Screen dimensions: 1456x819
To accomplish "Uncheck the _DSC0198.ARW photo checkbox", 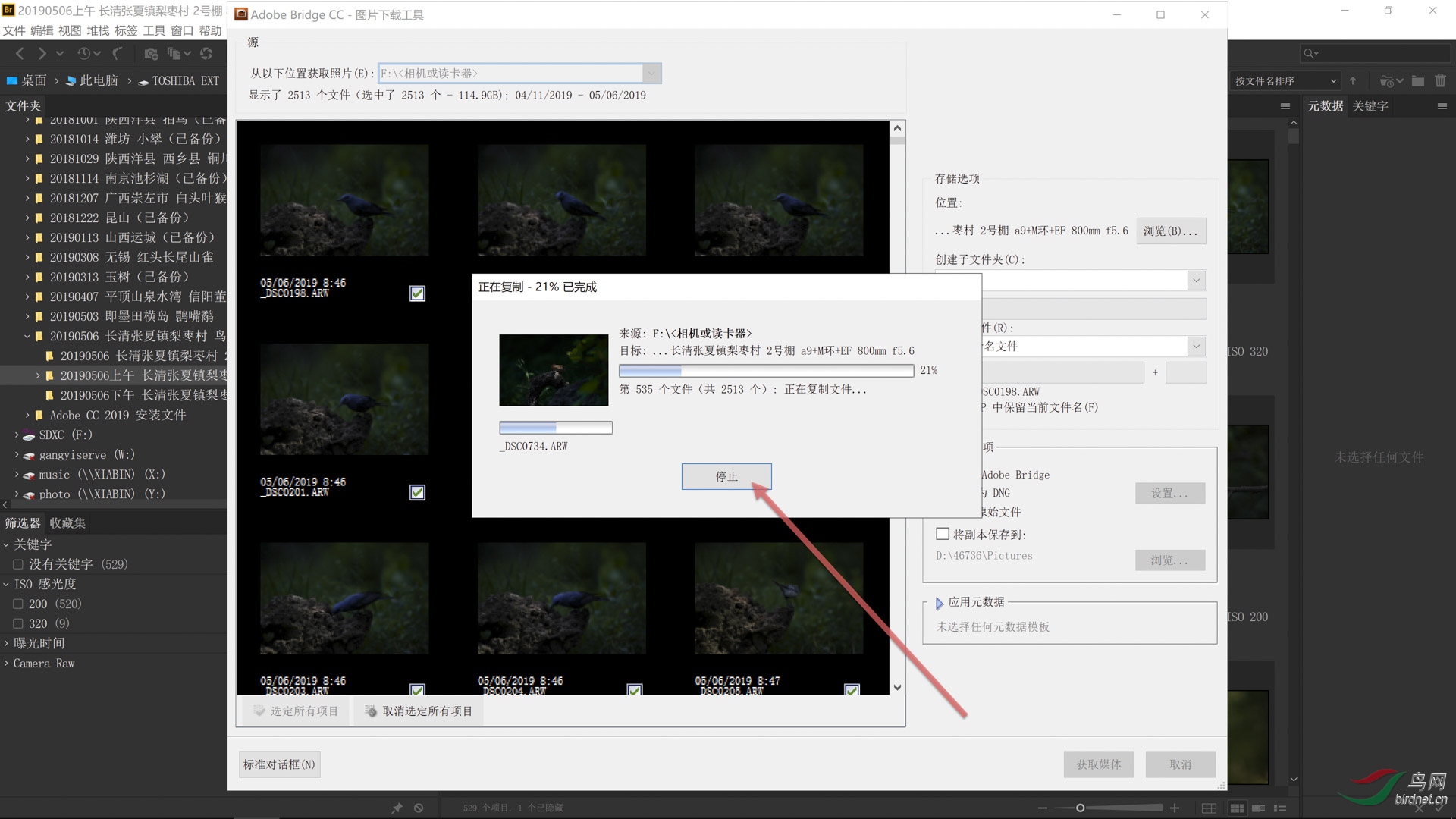I will click(x=417, y=293).
